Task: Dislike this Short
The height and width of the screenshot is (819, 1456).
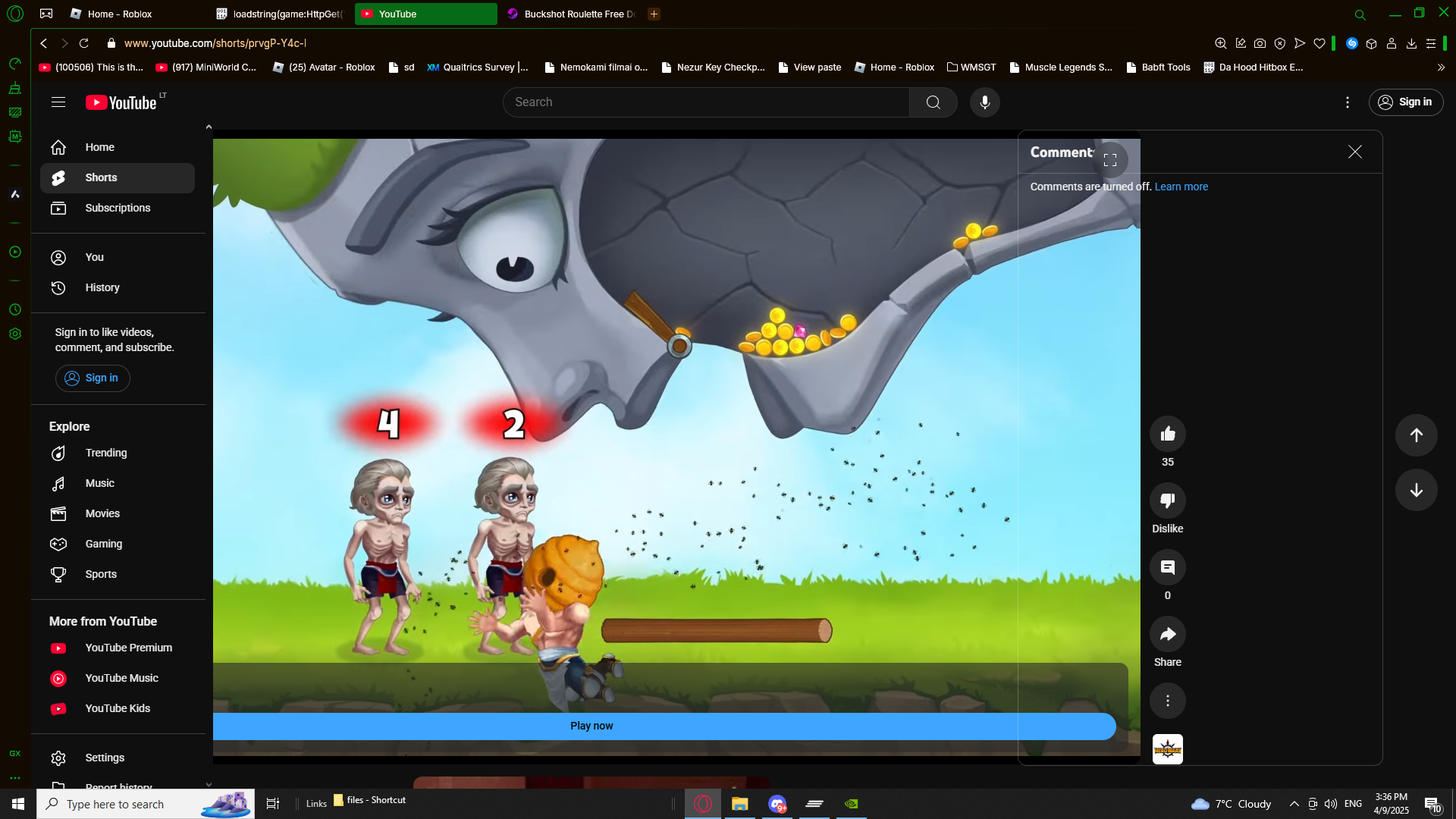Action: (1167, 500)
